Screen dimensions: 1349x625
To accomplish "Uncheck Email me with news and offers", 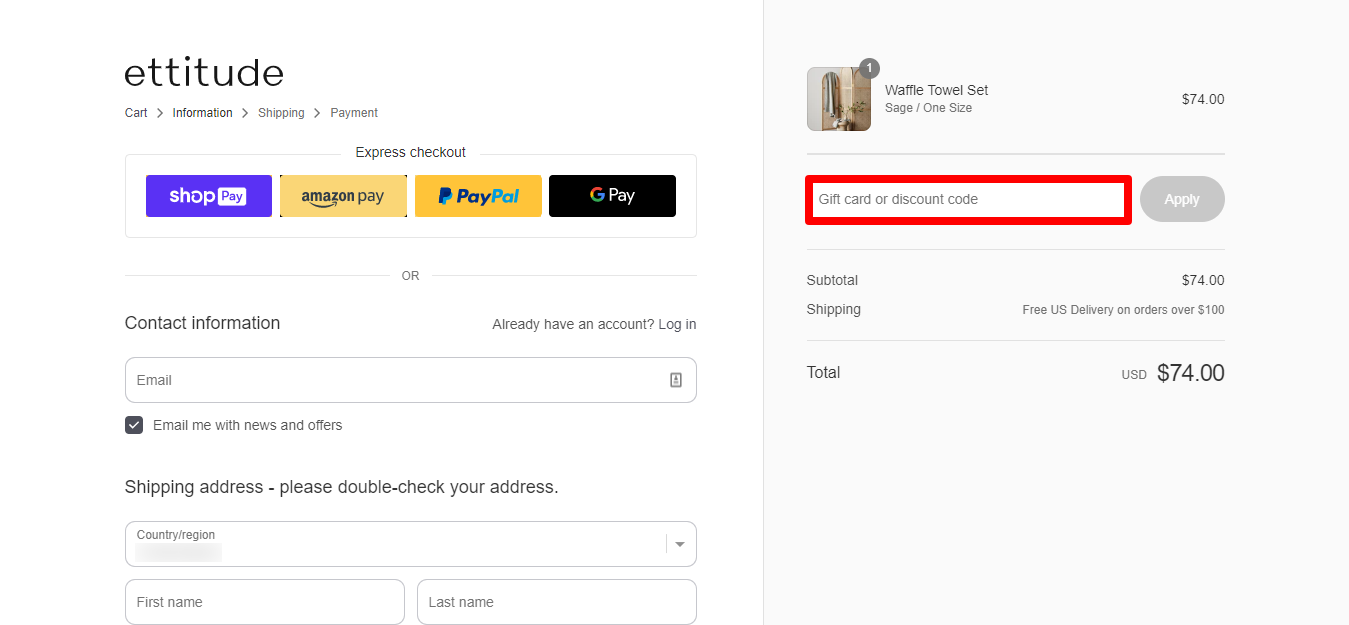I will 134,425.
